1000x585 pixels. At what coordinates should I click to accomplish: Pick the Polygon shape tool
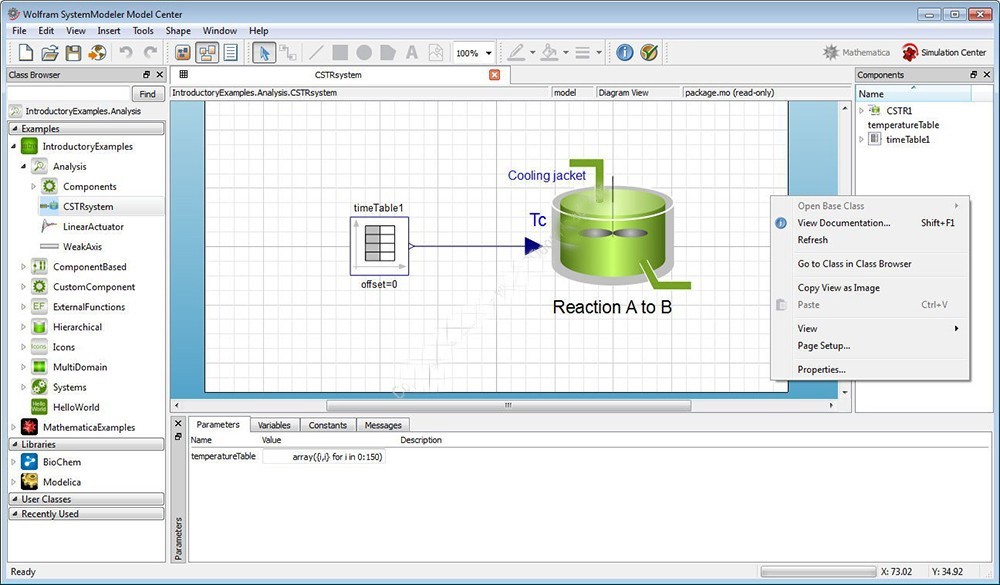pyautogui.click(x=388, y=52)
